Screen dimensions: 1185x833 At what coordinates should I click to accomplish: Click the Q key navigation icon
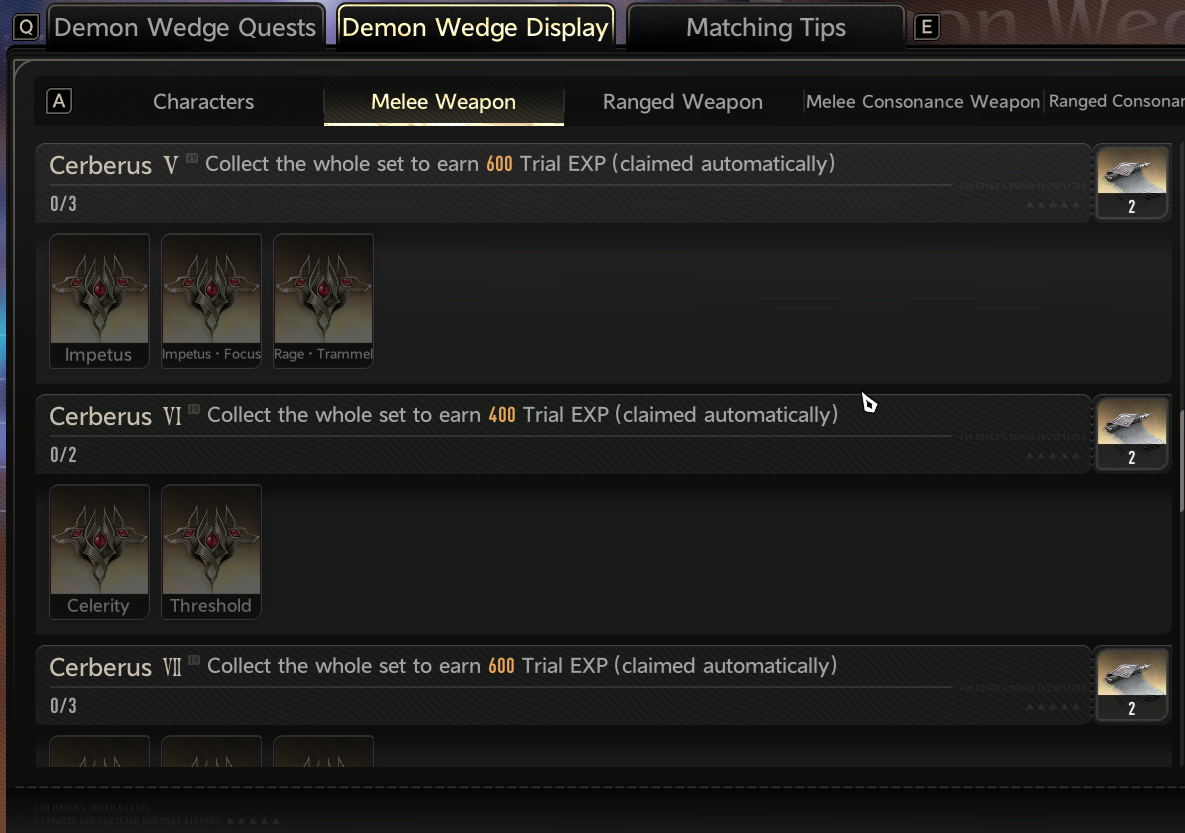coord(26,27)
